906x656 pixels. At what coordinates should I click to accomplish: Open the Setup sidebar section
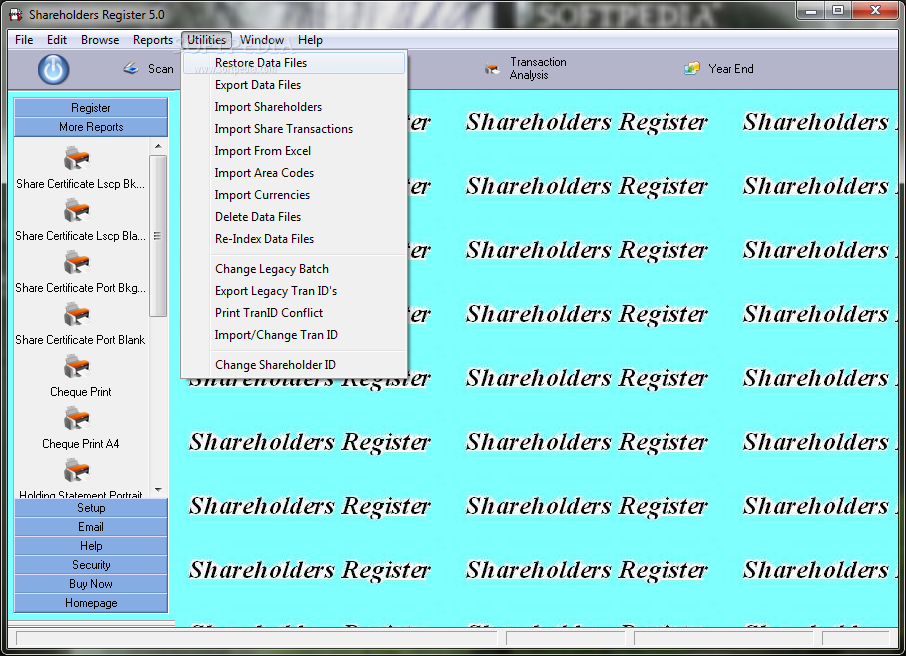point(91,507)
